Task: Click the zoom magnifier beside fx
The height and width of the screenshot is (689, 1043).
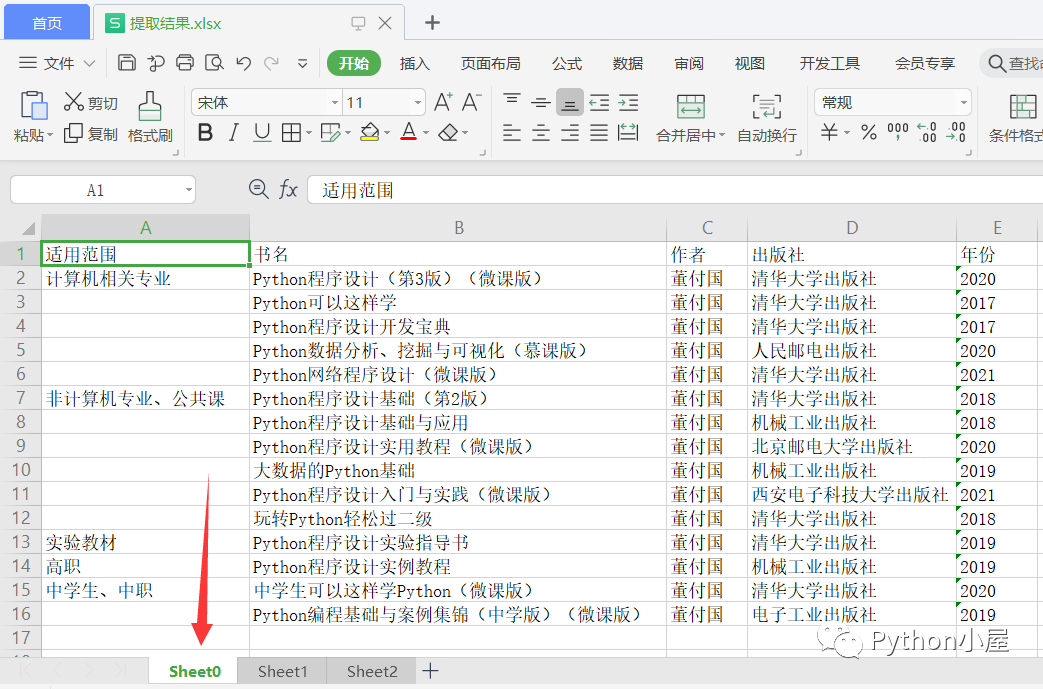Action: click(258, 190)
